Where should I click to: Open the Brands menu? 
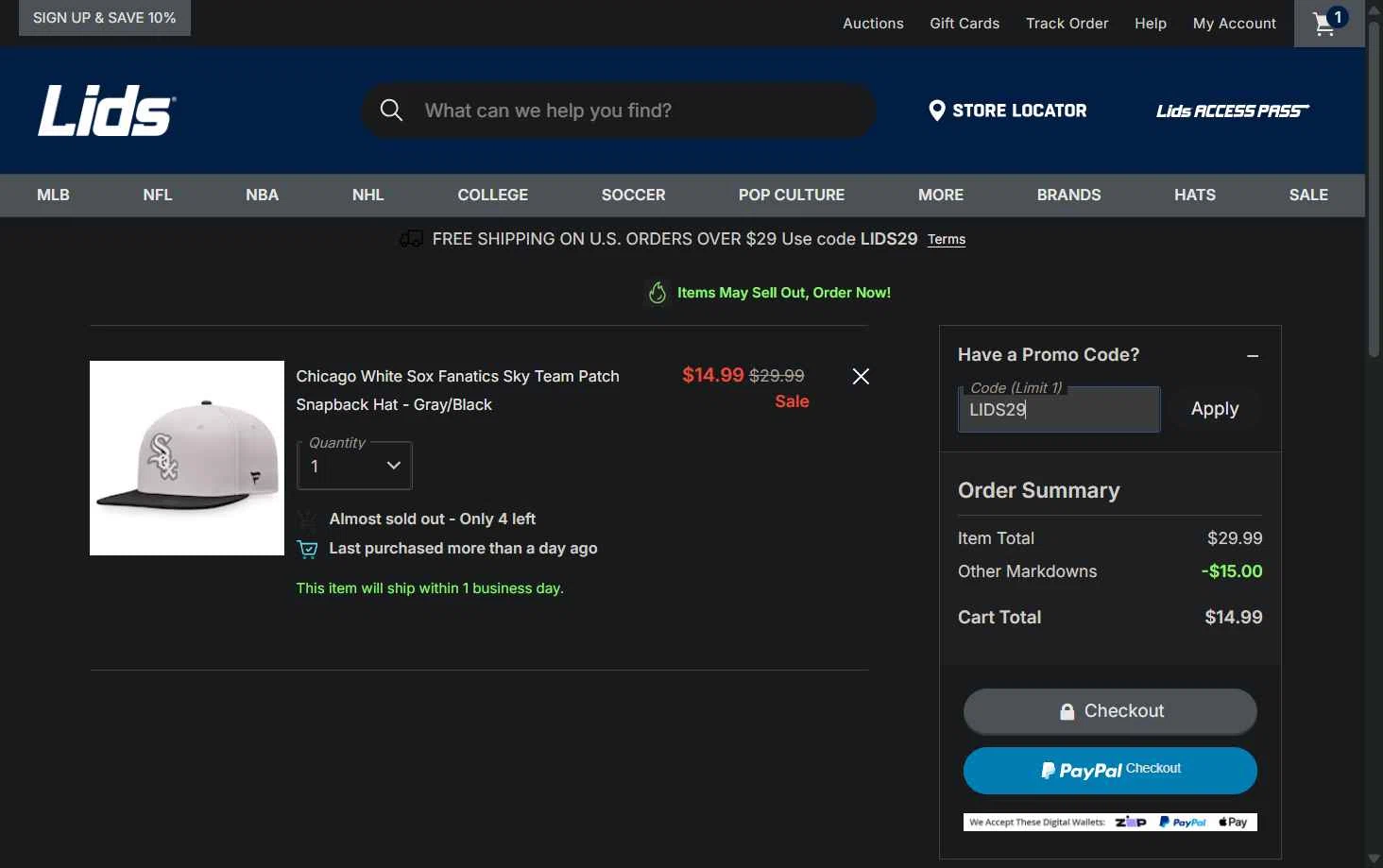[1069, 196]
